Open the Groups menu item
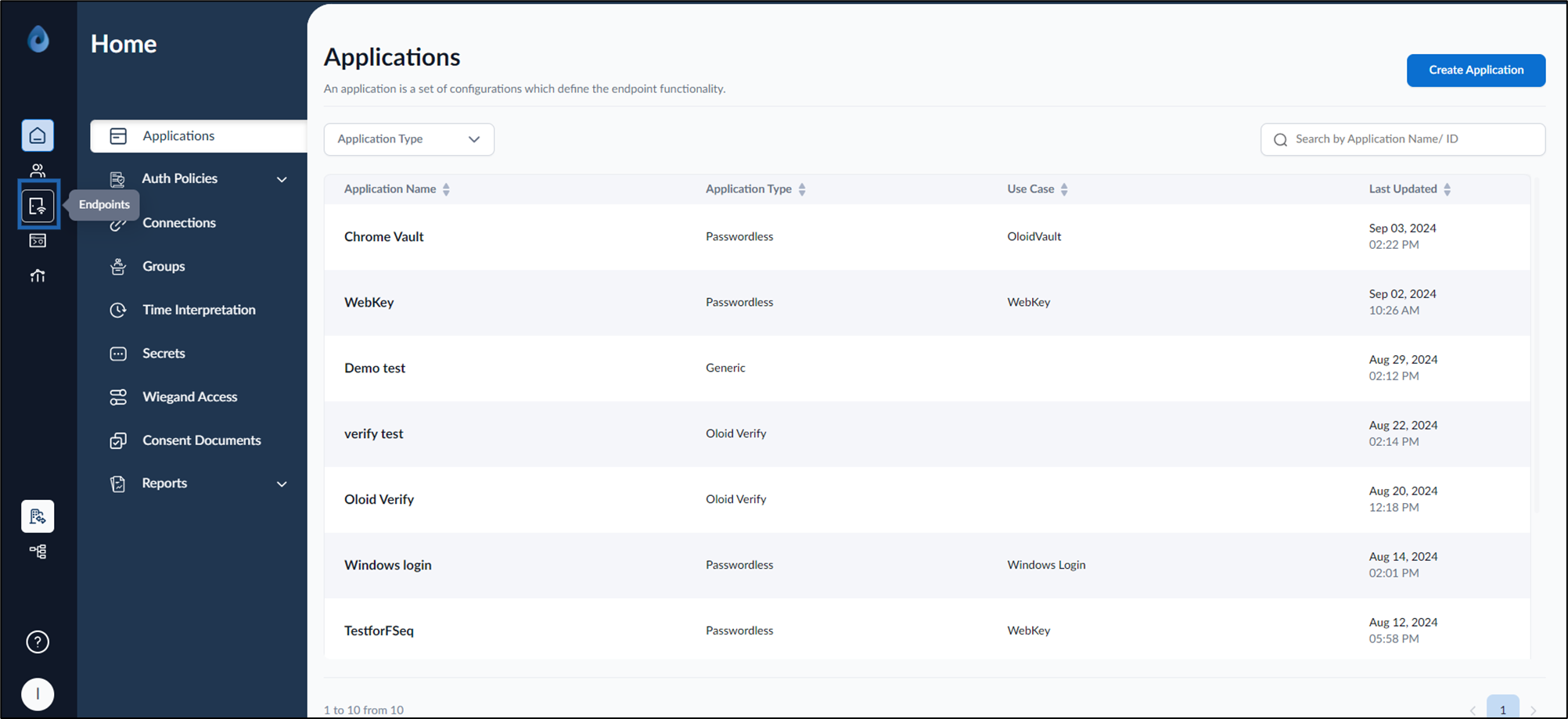The image size is (1568, 719). click(x=164, y=266)
